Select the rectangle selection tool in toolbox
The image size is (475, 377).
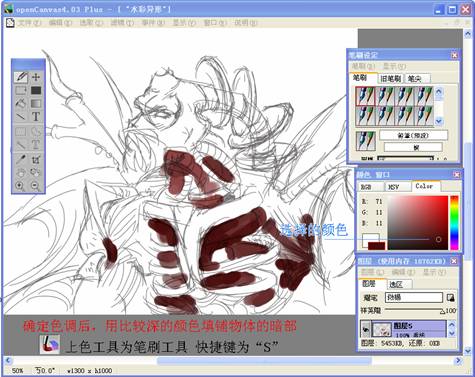(x=21, y=90)
